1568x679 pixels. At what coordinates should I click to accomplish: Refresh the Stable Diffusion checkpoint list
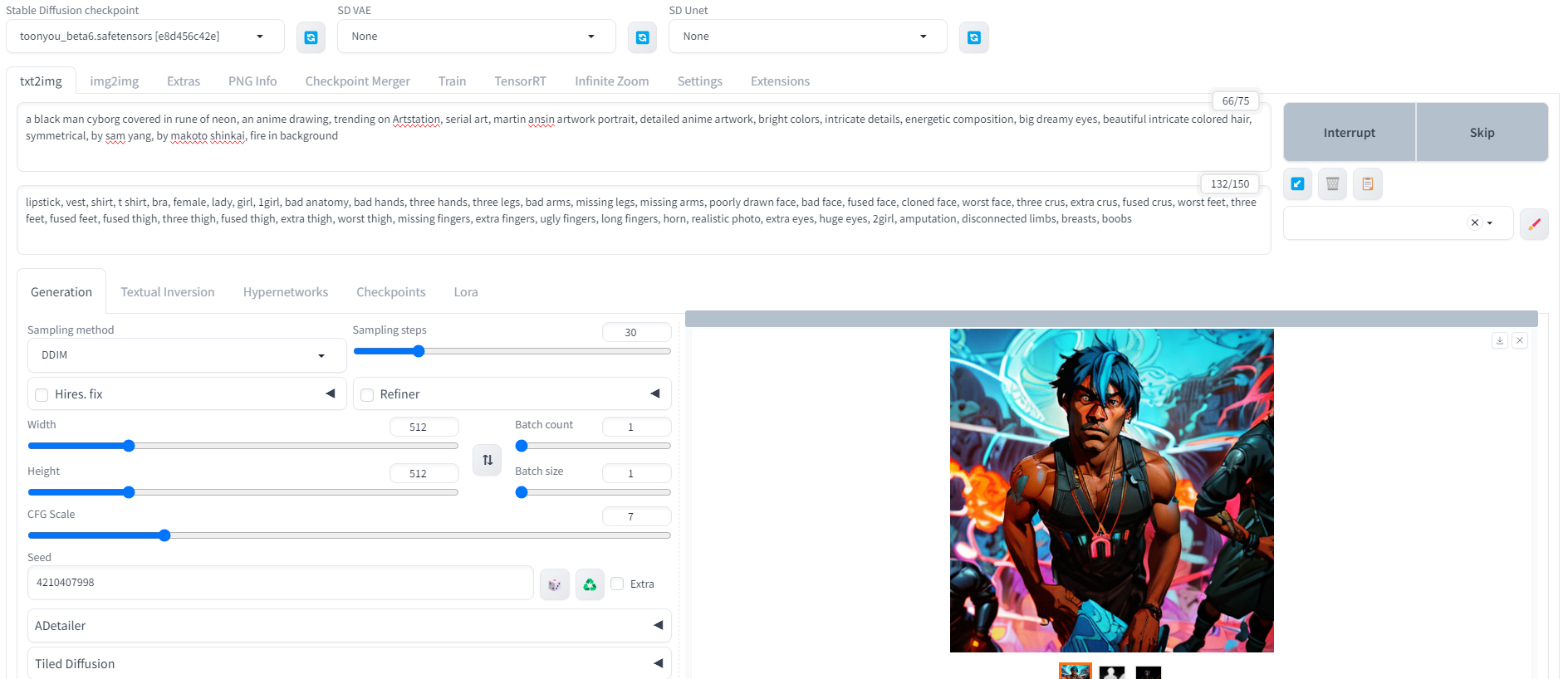click(311, 37)
